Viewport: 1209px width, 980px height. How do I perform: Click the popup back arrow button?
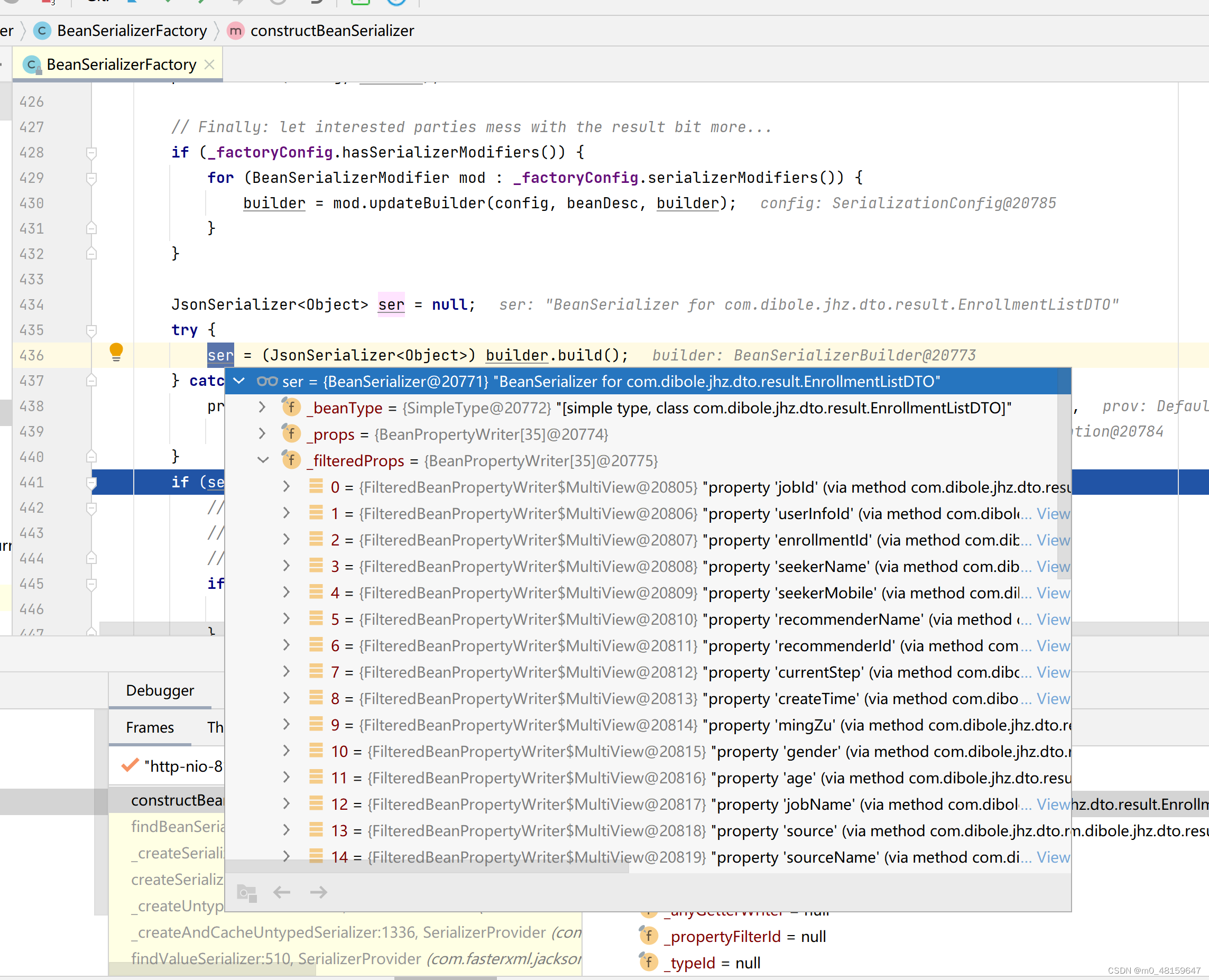(x=282, y=892)
